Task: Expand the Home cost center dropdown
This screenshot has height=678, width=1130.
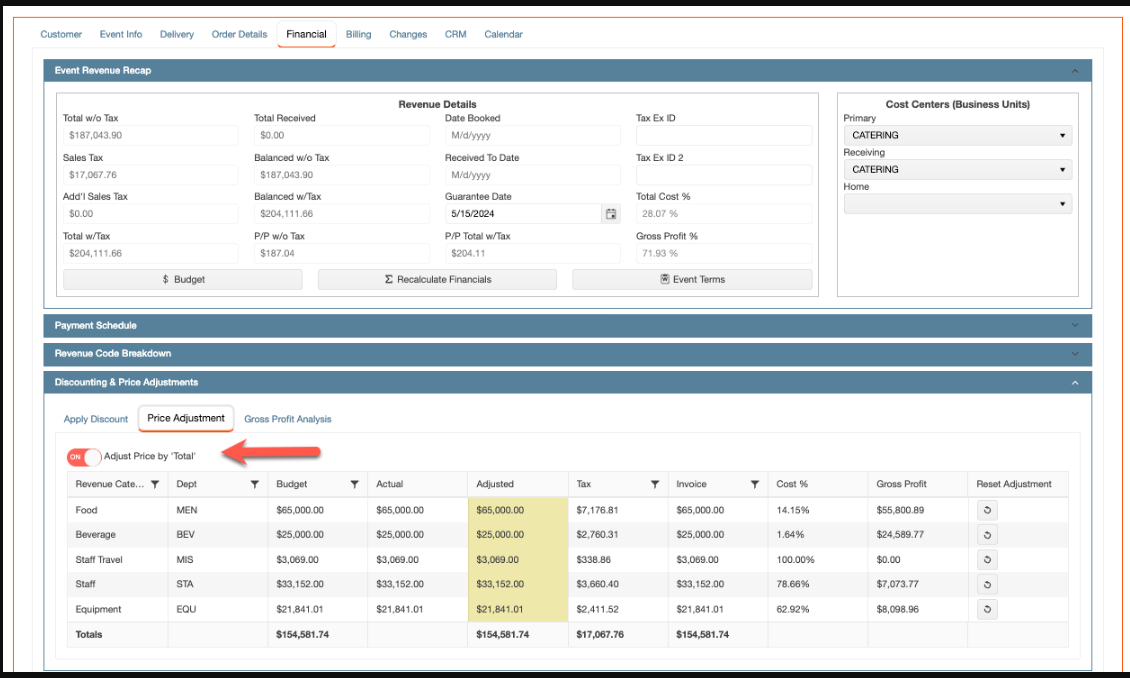Action: (957, 204)
